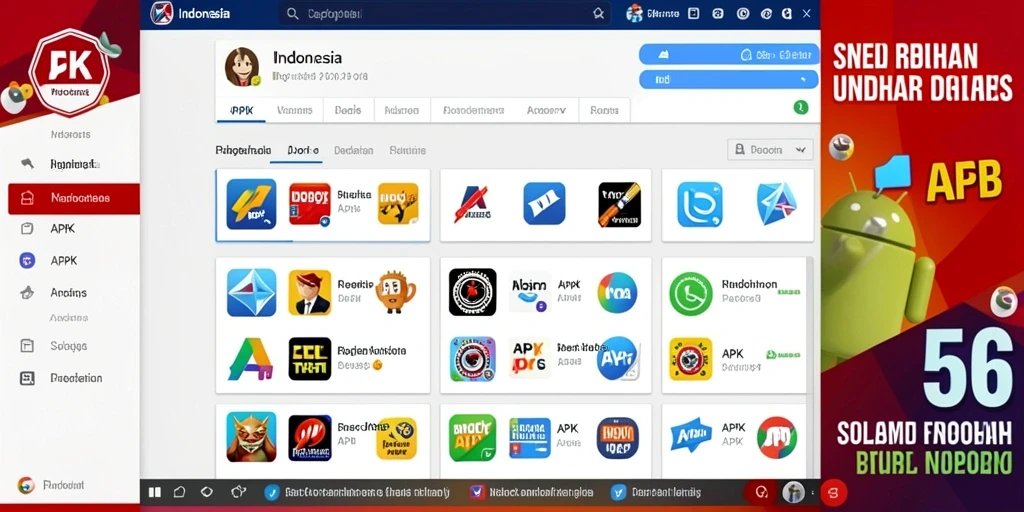Open the dark blue rounded INDUA icon
This screenshot has width=1024, height=512.
click(x=618, y=438)
